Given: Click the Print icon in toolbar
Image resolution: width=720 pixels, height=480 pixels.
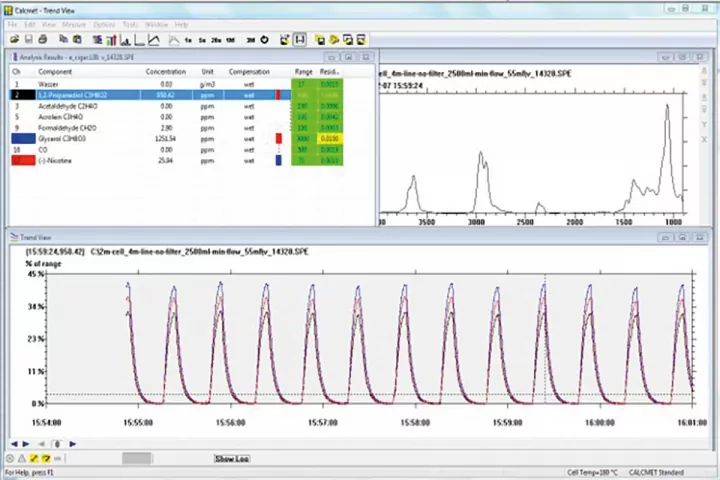Looking at the screenshot, I should 43,40.
